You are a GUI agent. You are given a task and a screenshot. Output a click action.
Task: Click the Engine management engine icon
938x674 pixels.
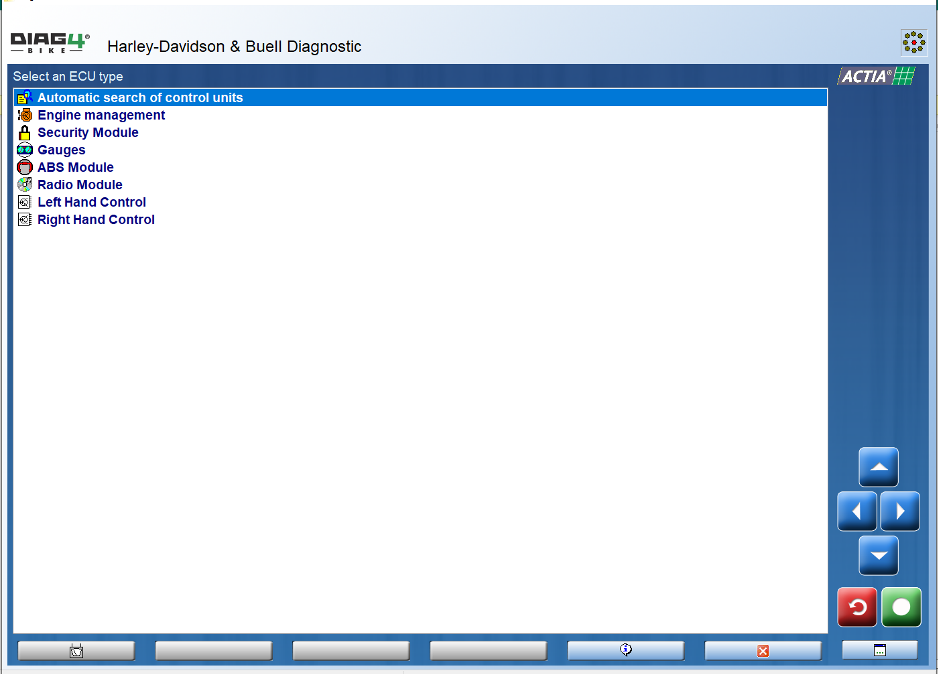click(x=25, y=115)
